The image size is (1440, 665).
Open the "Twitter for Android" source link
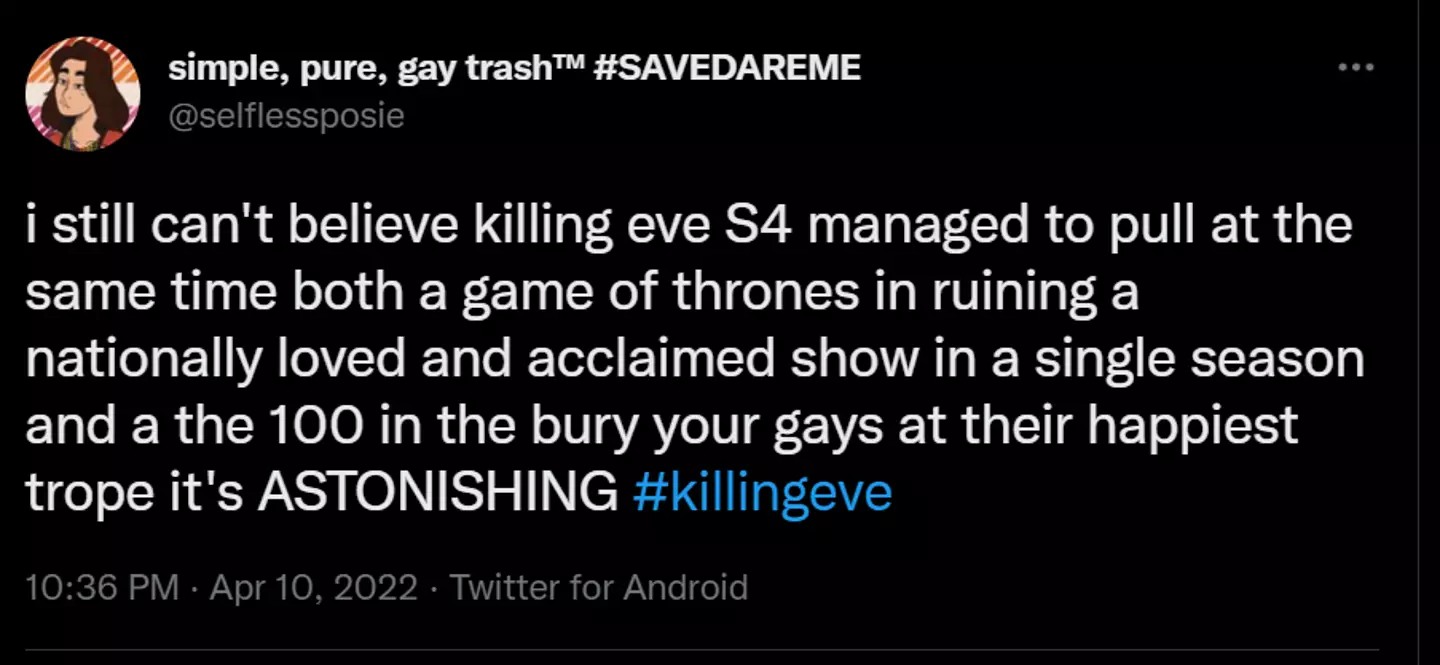(599, 587)
